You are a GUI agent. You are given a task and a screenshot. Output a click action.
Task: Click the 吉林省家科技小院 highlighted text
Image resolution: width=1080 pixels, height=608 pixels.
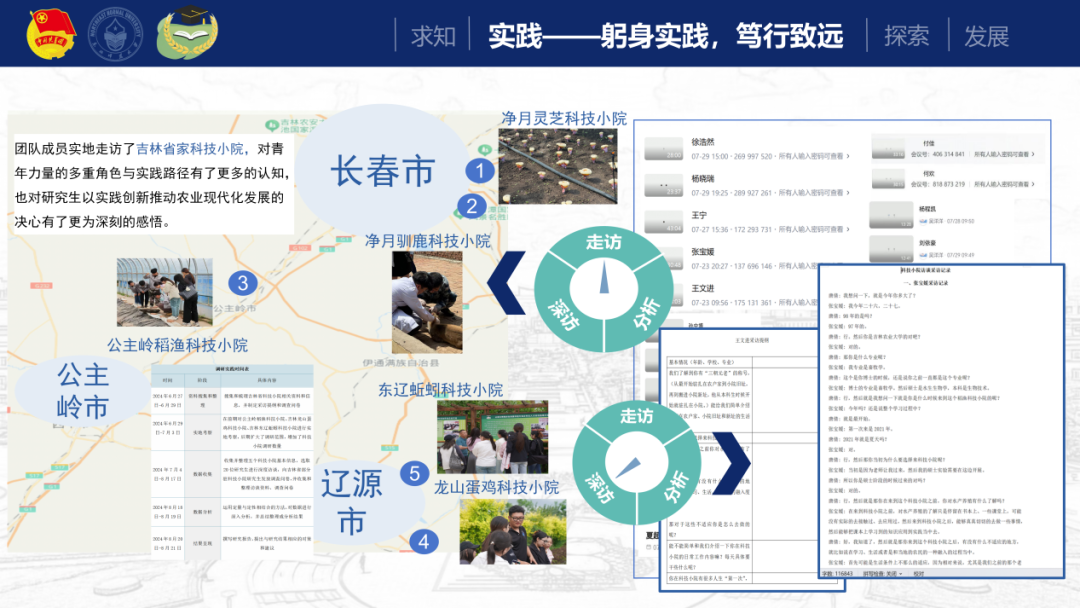tap(190, 149)
